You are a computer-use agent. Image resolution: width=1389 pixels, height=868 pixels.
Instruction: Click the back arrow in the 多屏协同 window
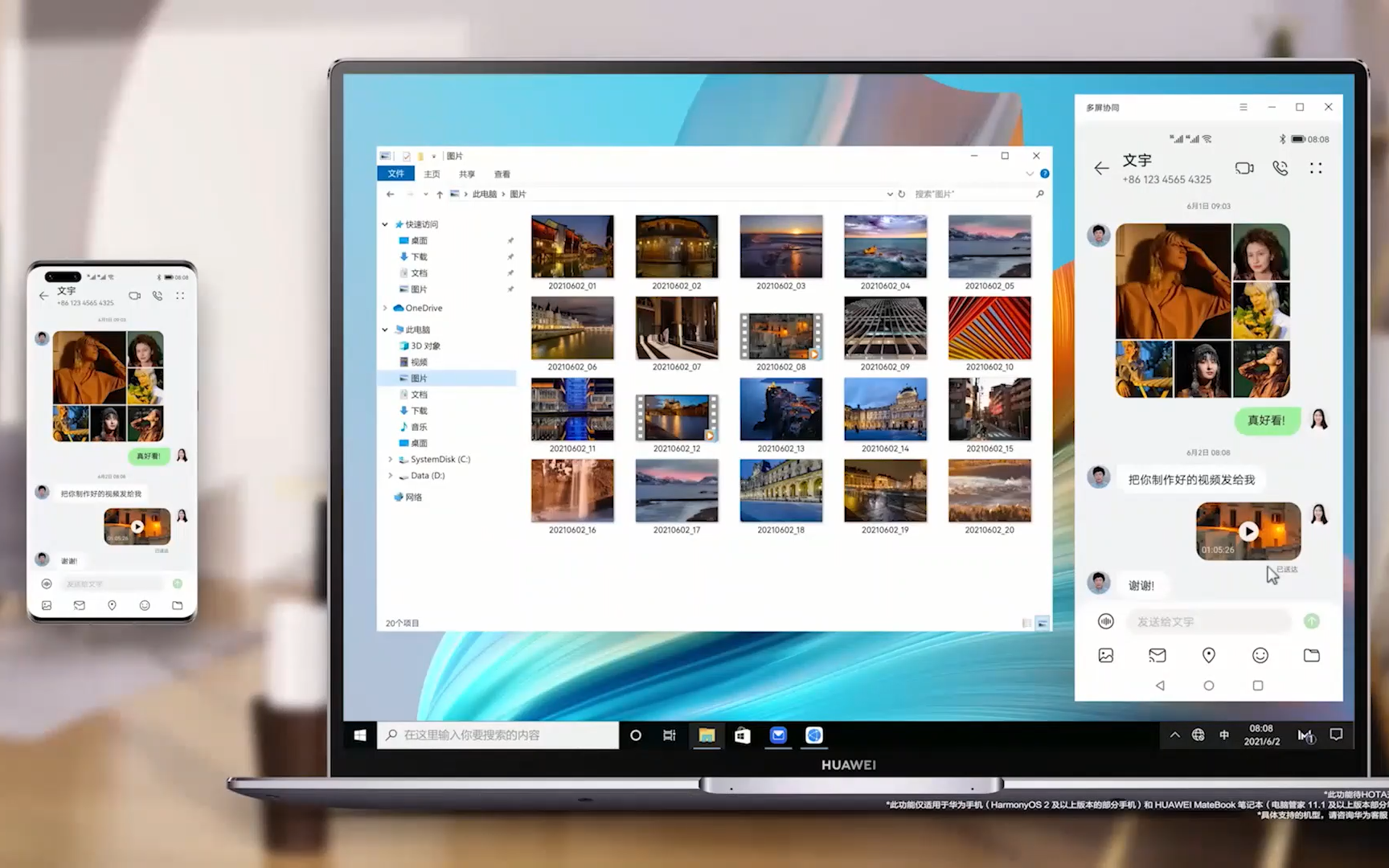tap(1101, 168)
